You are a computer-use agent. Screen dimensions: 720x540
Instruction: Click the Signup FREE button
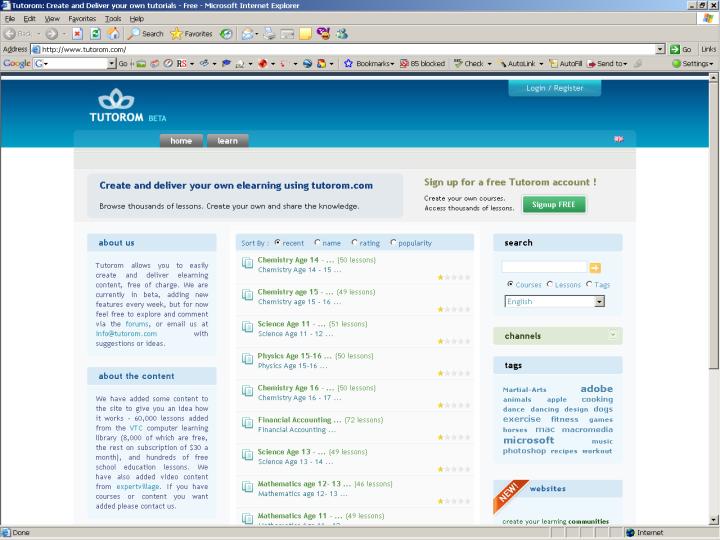[x=553, y=204]
